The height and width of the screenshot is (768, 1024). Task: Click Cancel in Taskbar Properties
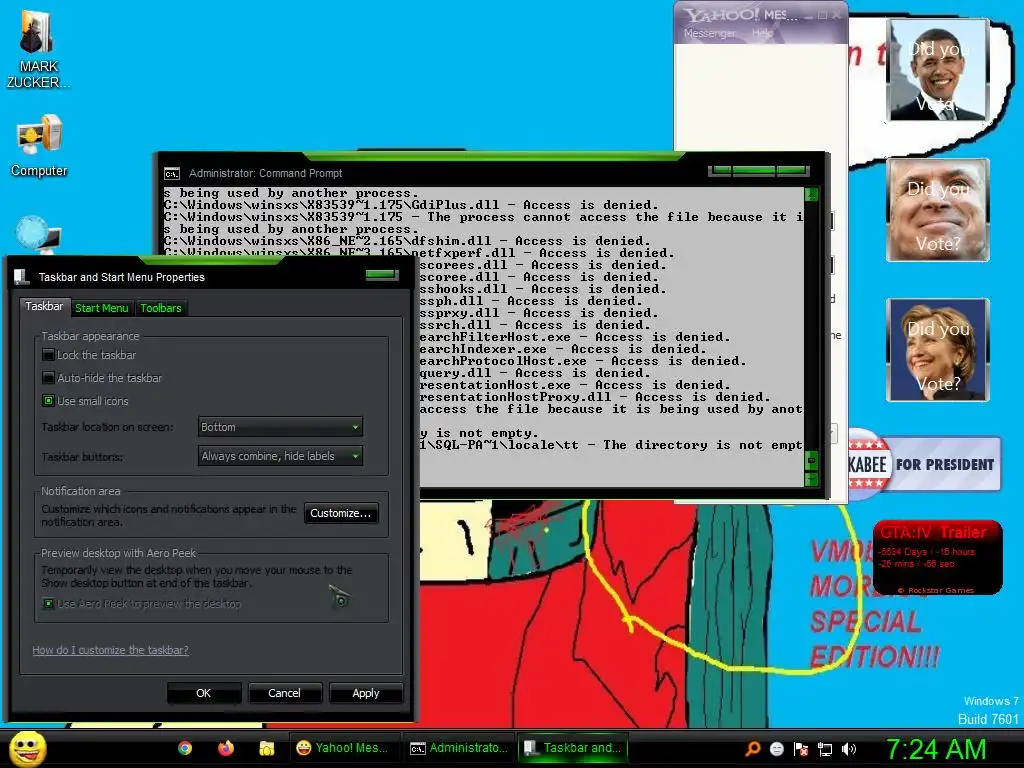[x=284, y=694]
